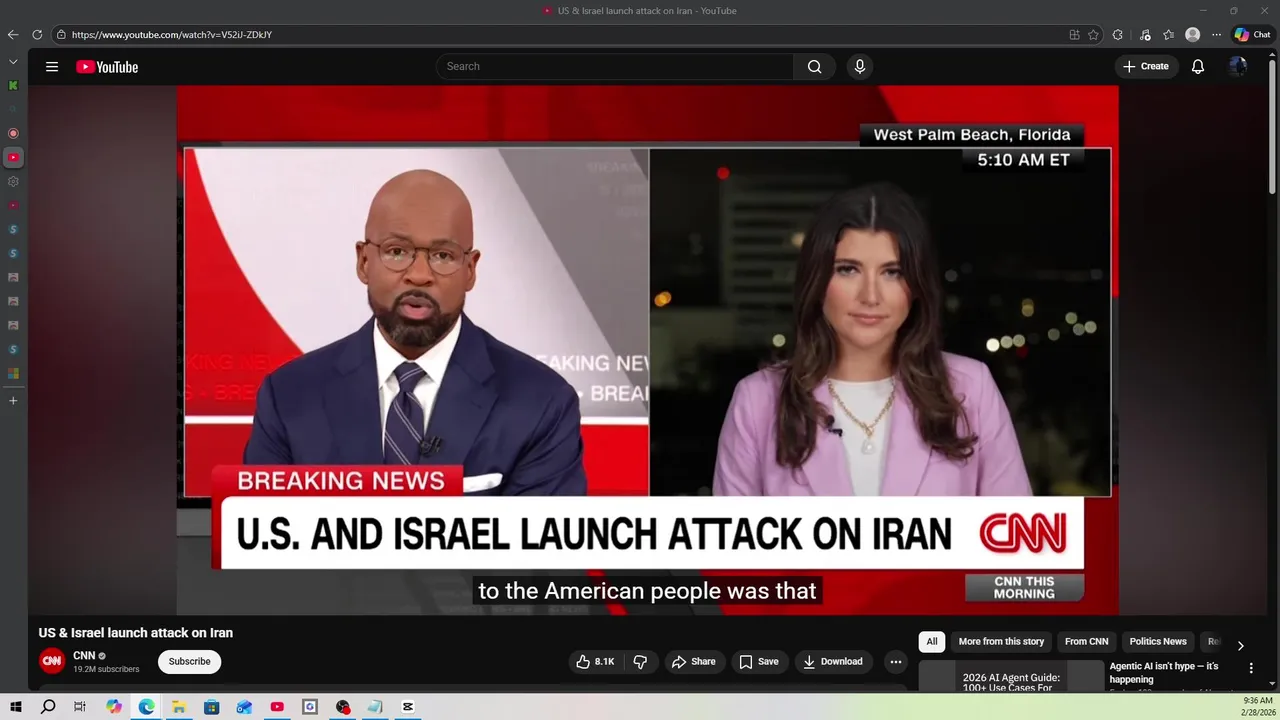The height and width of the screenshot is (720, 1280).
Task: Go back in browser history
Action: tap(13, 34)
